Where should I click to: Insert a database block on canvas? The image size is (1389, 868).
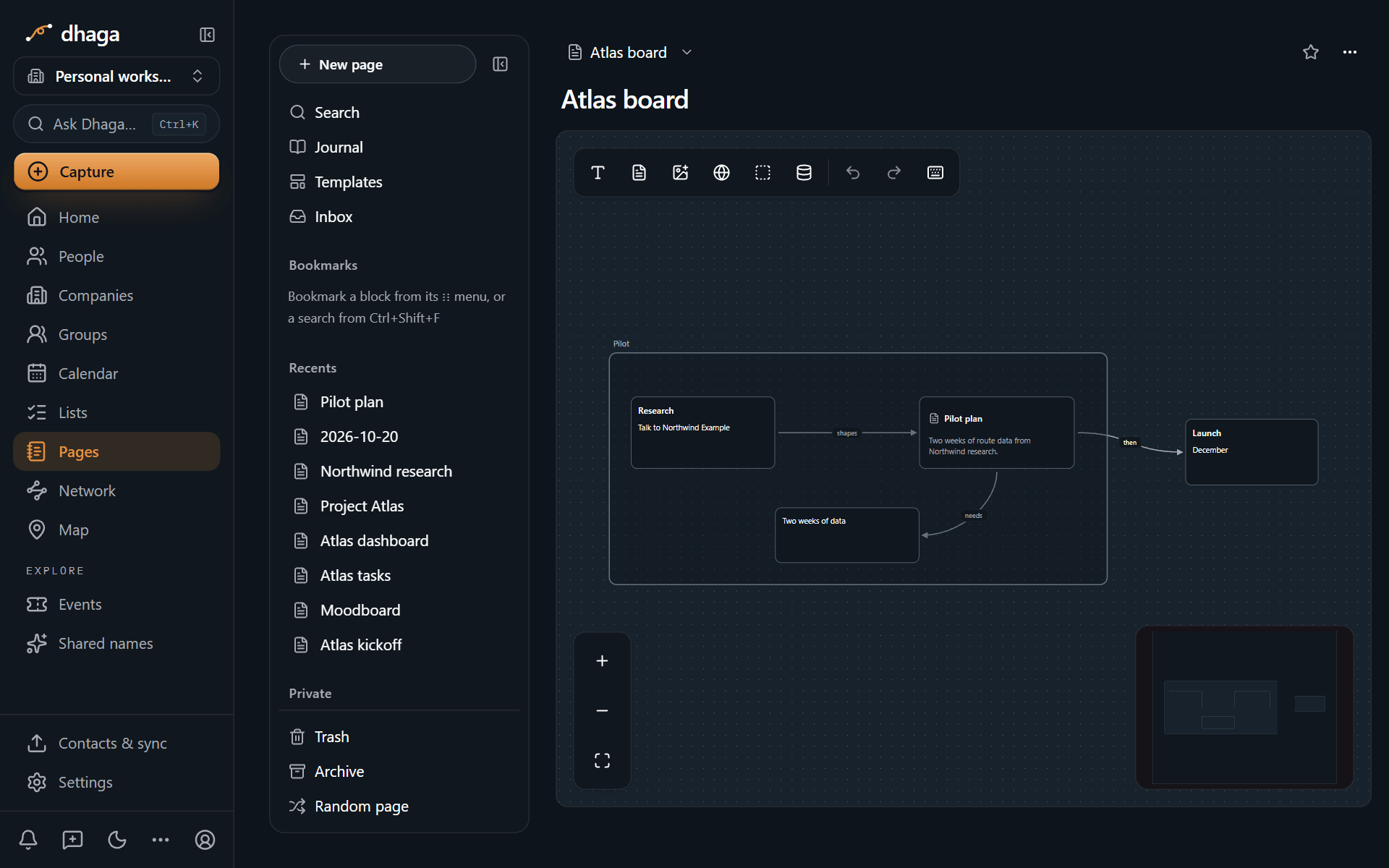pyautogui.click(x=804, y=172)
